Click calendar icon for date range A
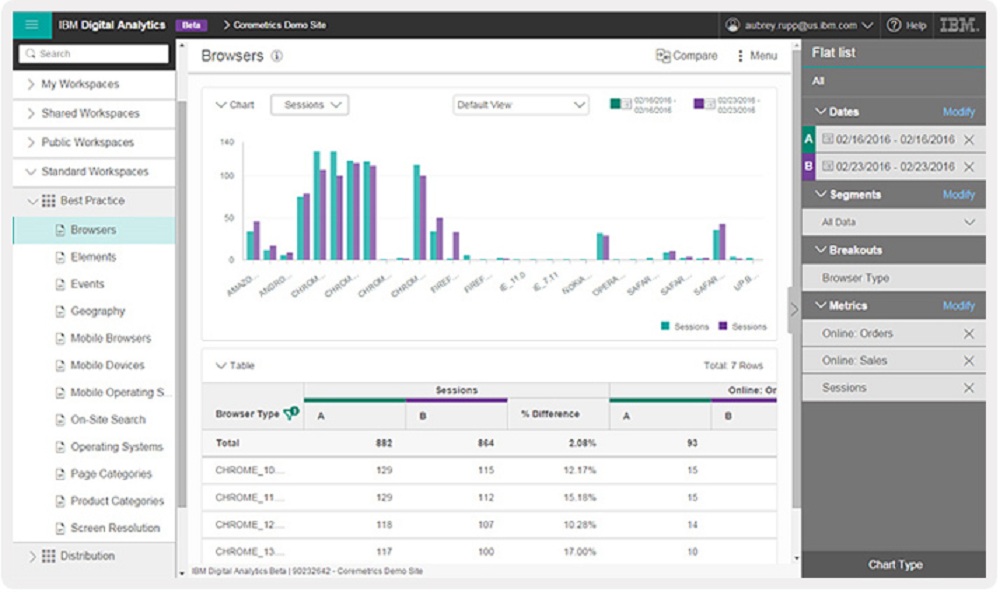This screenshot has height=592, width=1000. point(827,139)
